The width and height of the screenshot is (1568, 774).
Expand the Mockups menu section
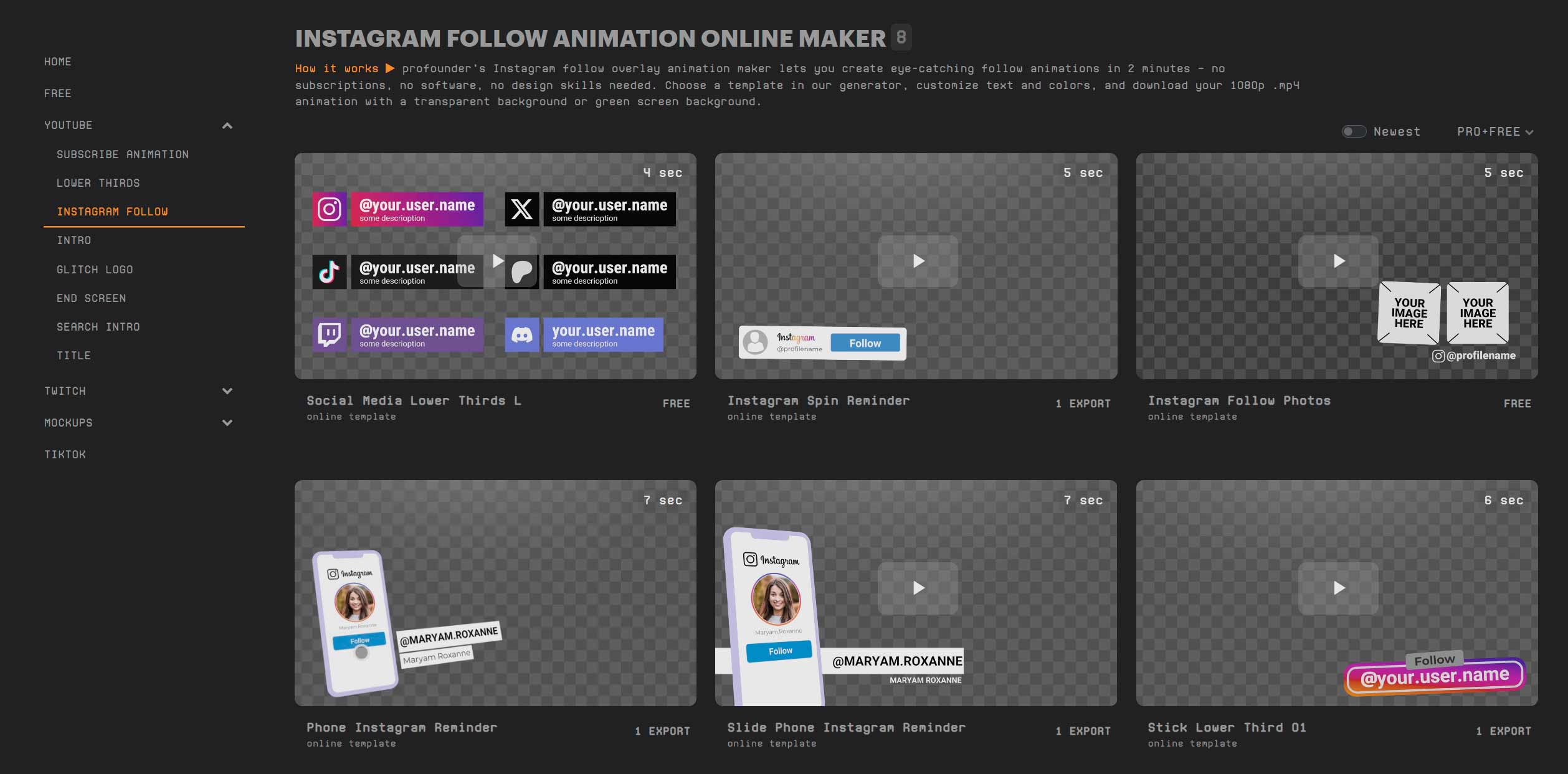click(227, 423)
